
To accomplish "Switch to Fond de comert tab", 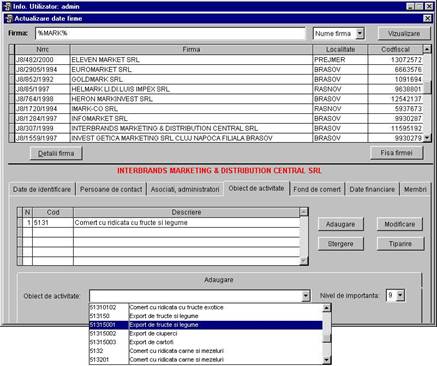I will tap(317, 189).
